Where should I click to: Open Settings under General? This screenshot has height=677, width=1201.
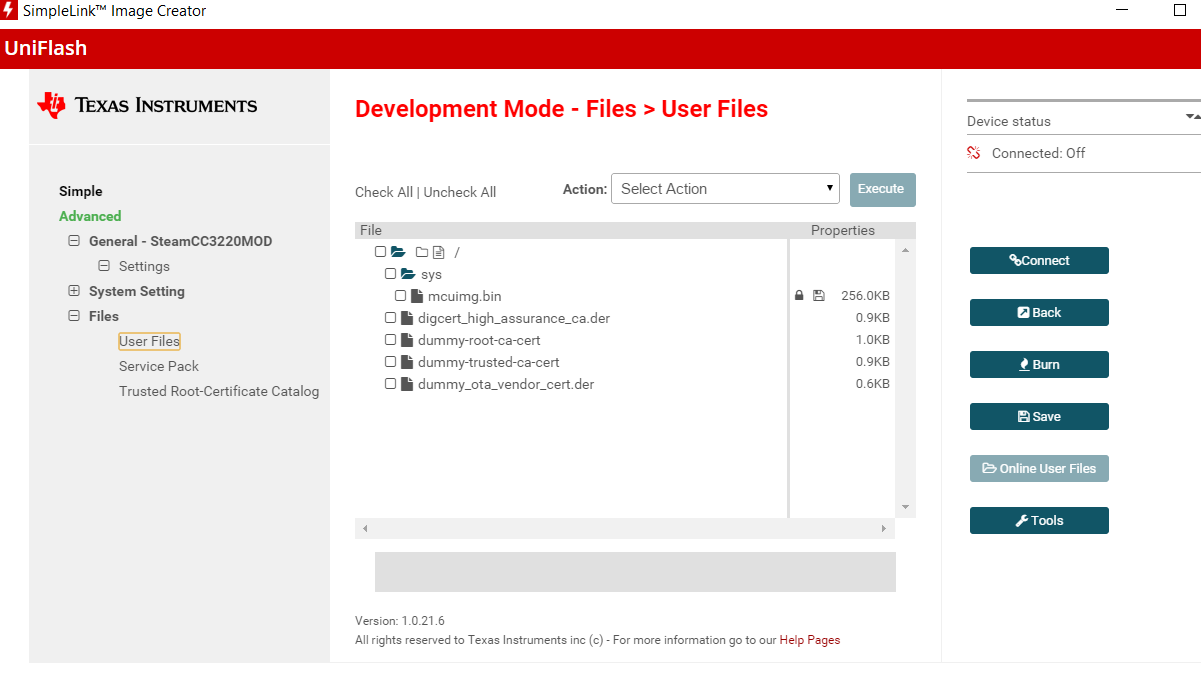coord(144,266)
